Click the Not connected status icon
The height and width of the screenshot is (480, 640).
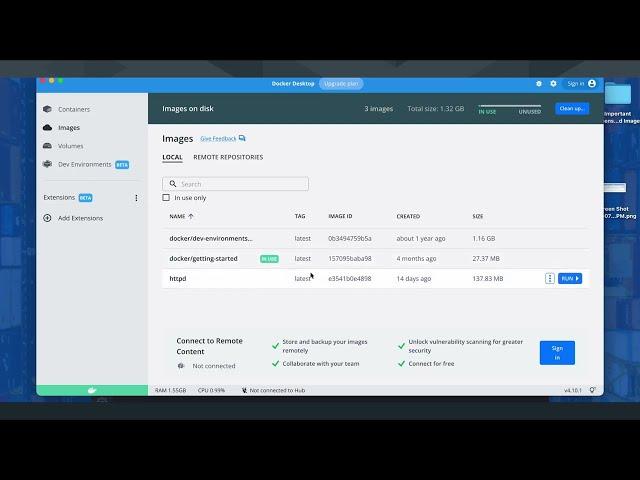tap(181, 366)
